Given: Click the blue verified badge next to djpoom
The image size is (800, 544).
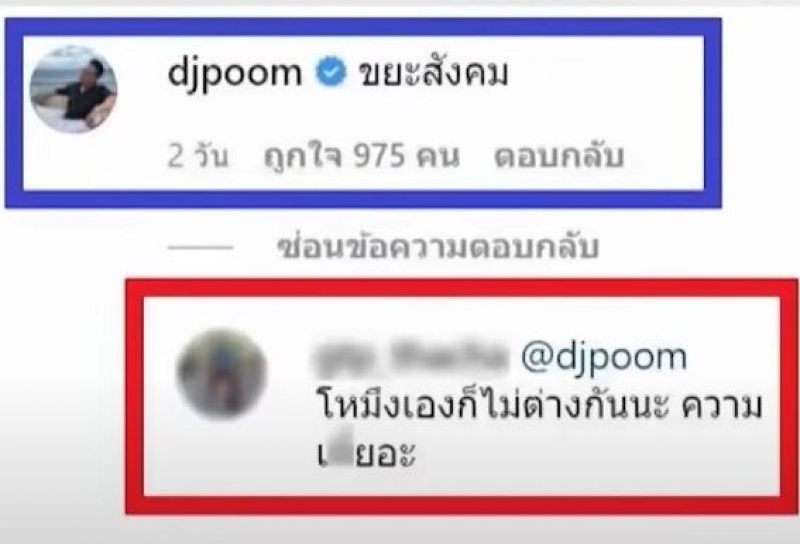Looking at the screenshot, I should [331, 72].
